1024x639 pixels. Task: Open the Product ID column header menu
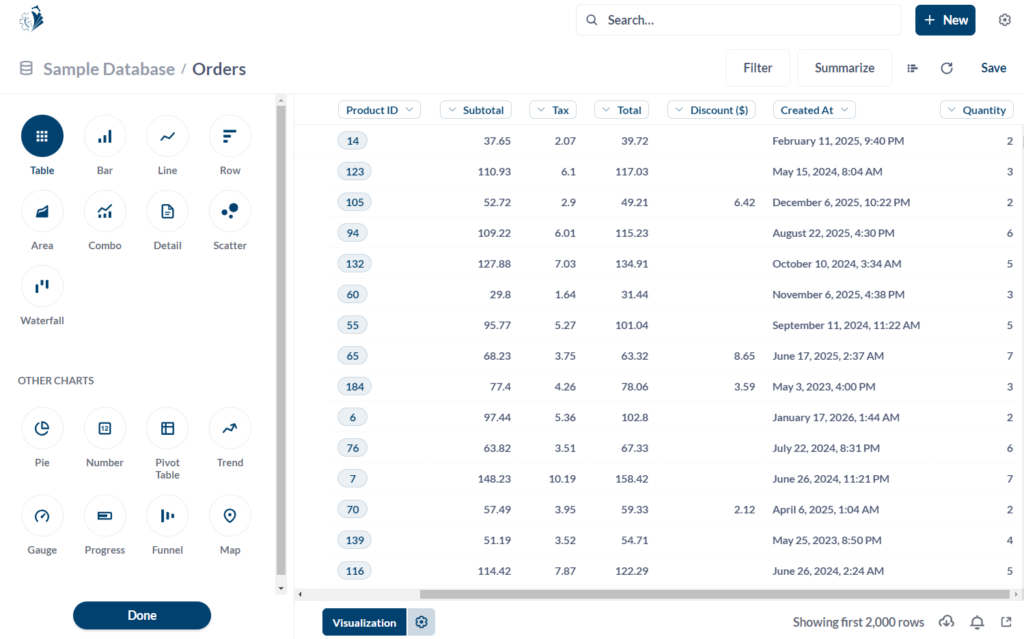379,110
